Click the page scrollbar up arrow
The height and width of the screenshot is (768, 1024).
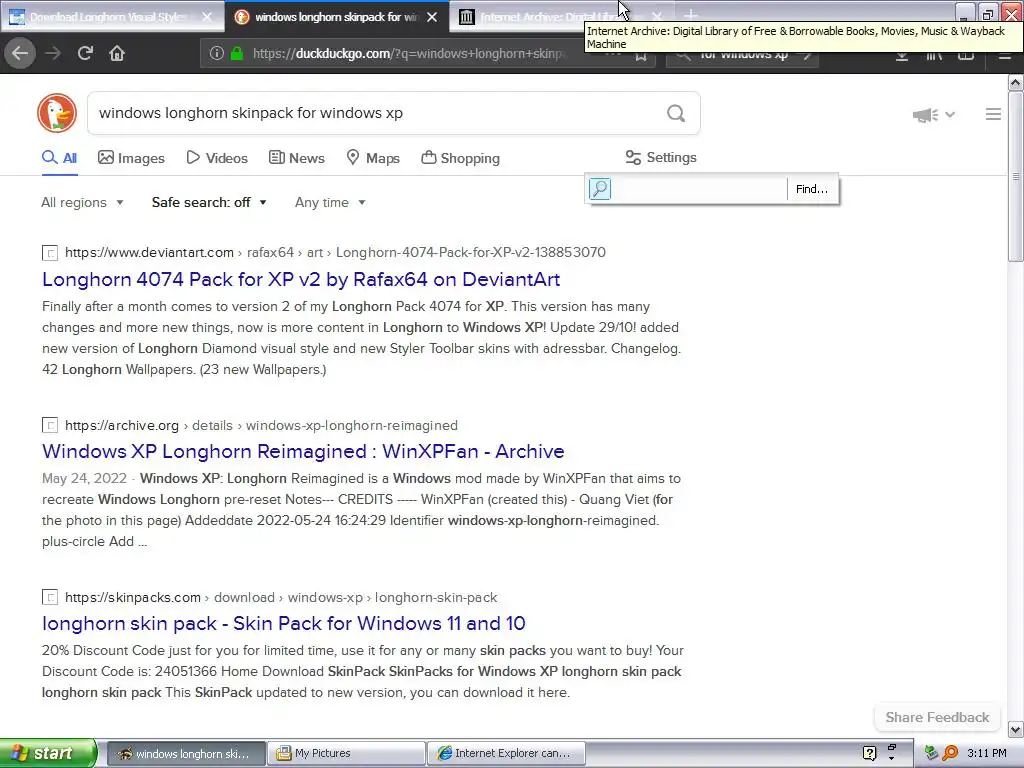coord(1016,82)
